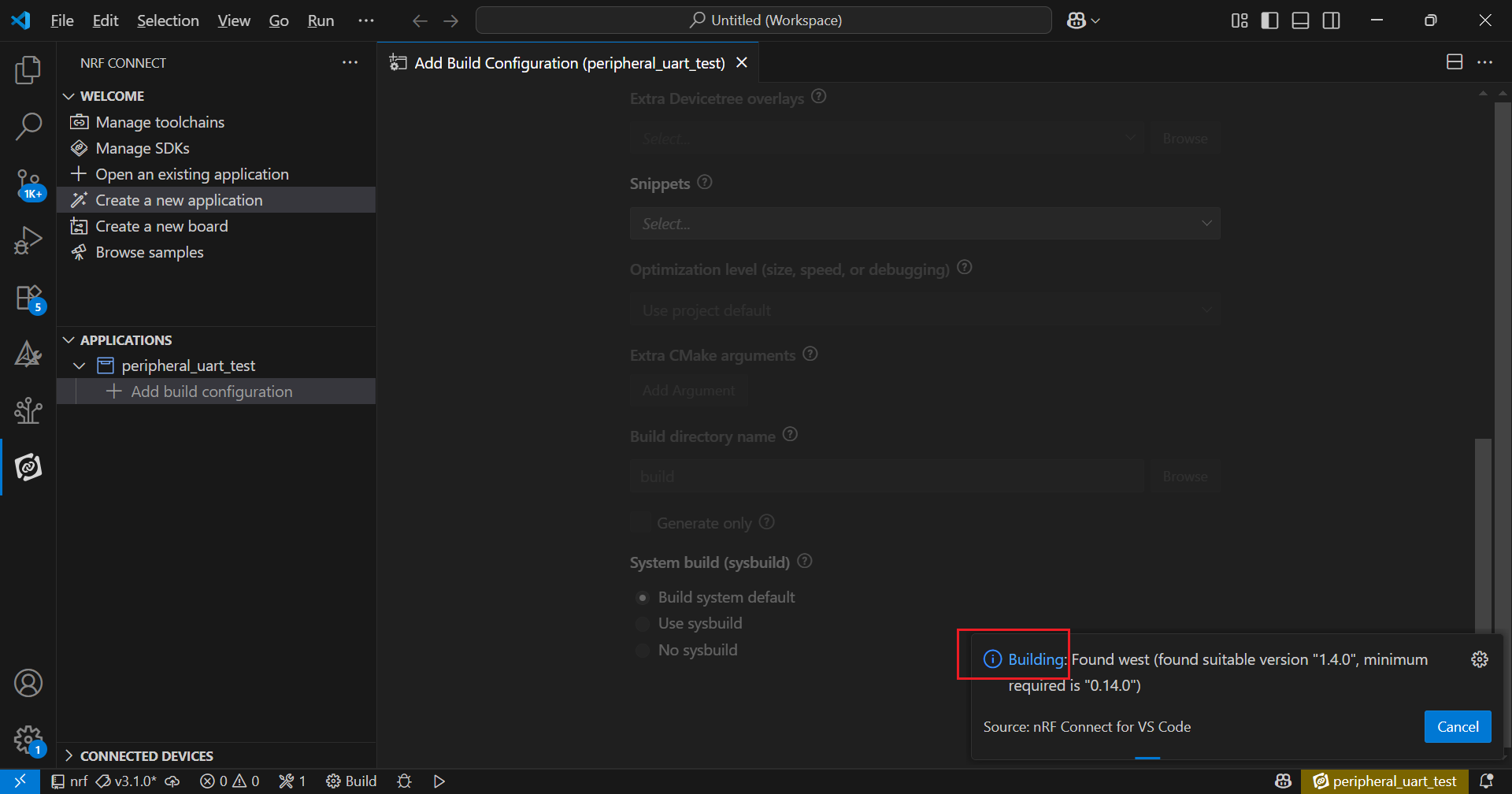1512x794 pixels.
Task: Open the Copilot dropdown arrow in title bar
Action: tap(1095, 20)
